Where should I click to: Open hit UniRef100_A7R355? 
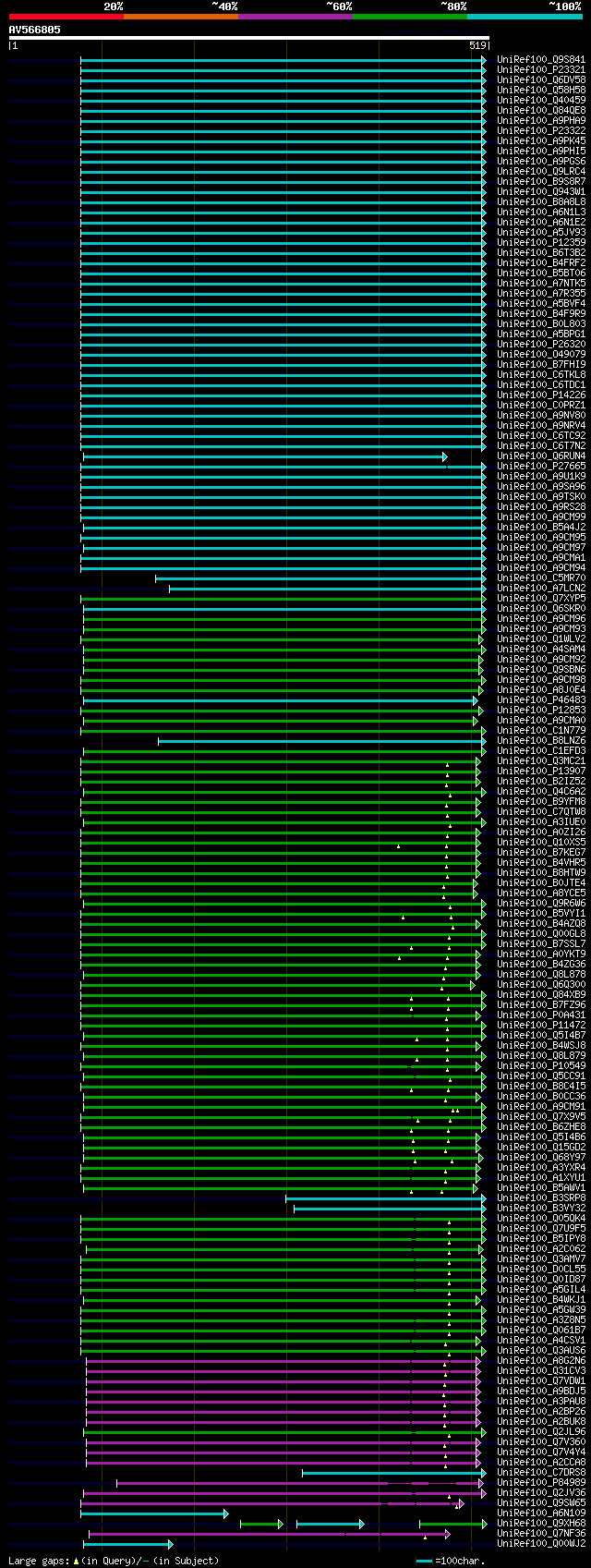click(x=541, y=294)
